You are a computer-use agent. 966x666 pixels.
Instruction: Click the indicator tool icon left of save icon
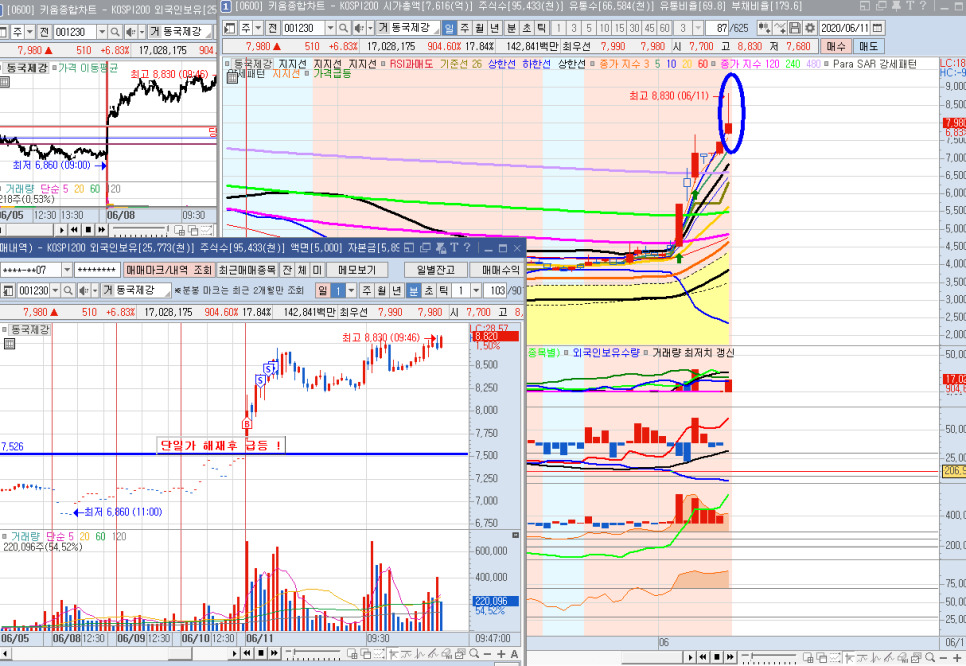coord(765,28)
